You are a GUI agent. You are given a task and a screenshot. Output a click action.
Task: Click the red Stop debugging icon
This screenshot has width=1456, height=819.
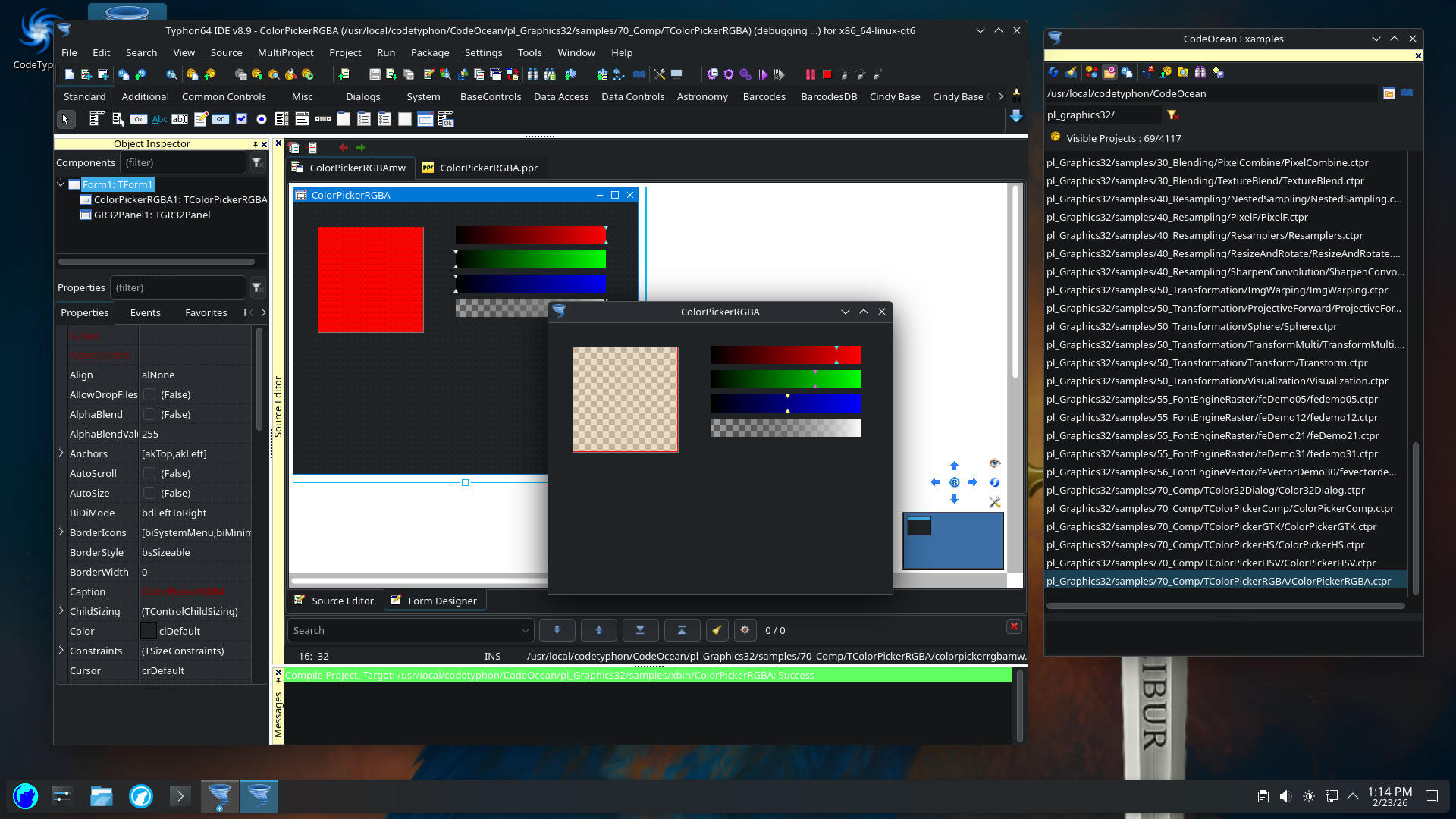pyautogui.click(x=827, y=74)
